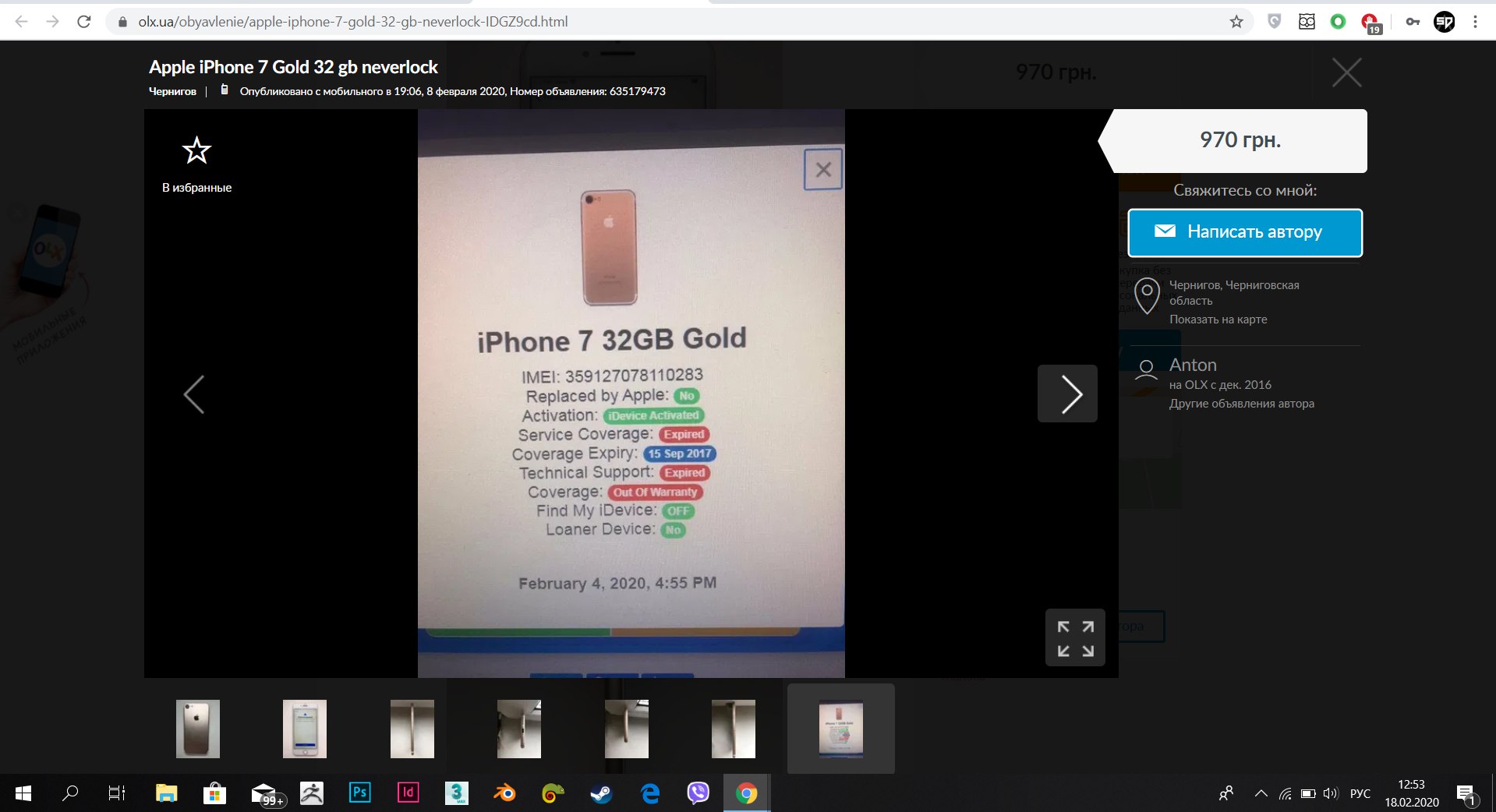
Task: Click the Номер объявления: 635179473 text
Action: [588, 91]
